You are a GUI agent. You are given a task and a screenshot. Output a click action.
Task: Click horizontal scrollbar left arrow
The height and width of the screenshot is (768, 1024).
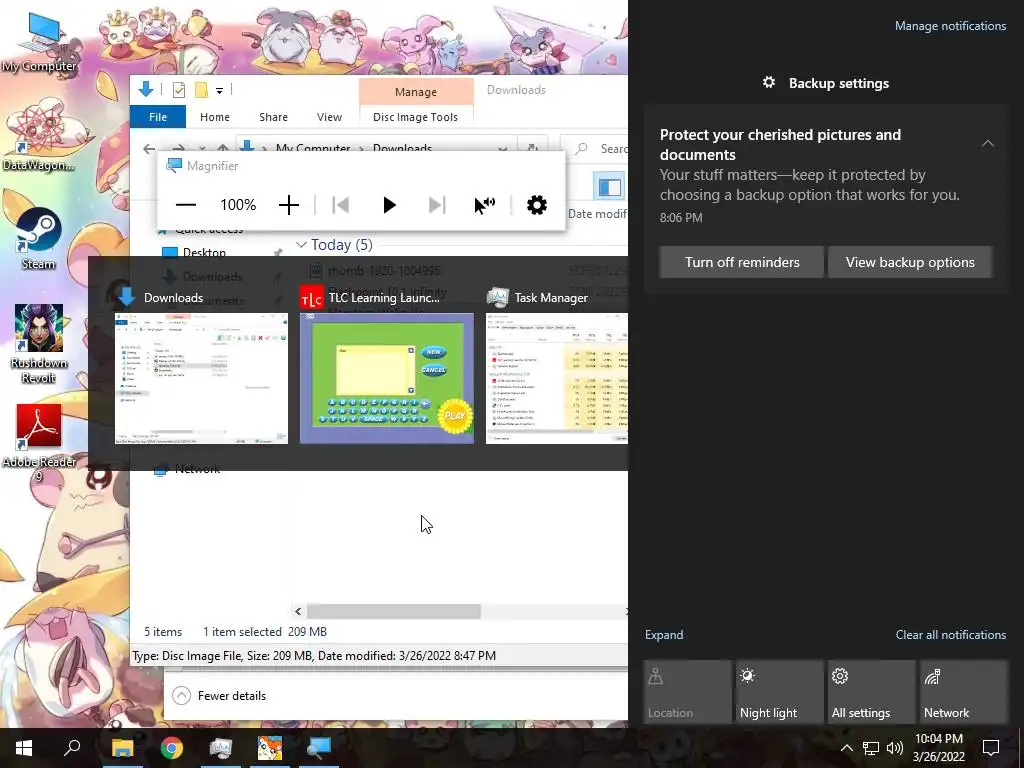(298, 612)
